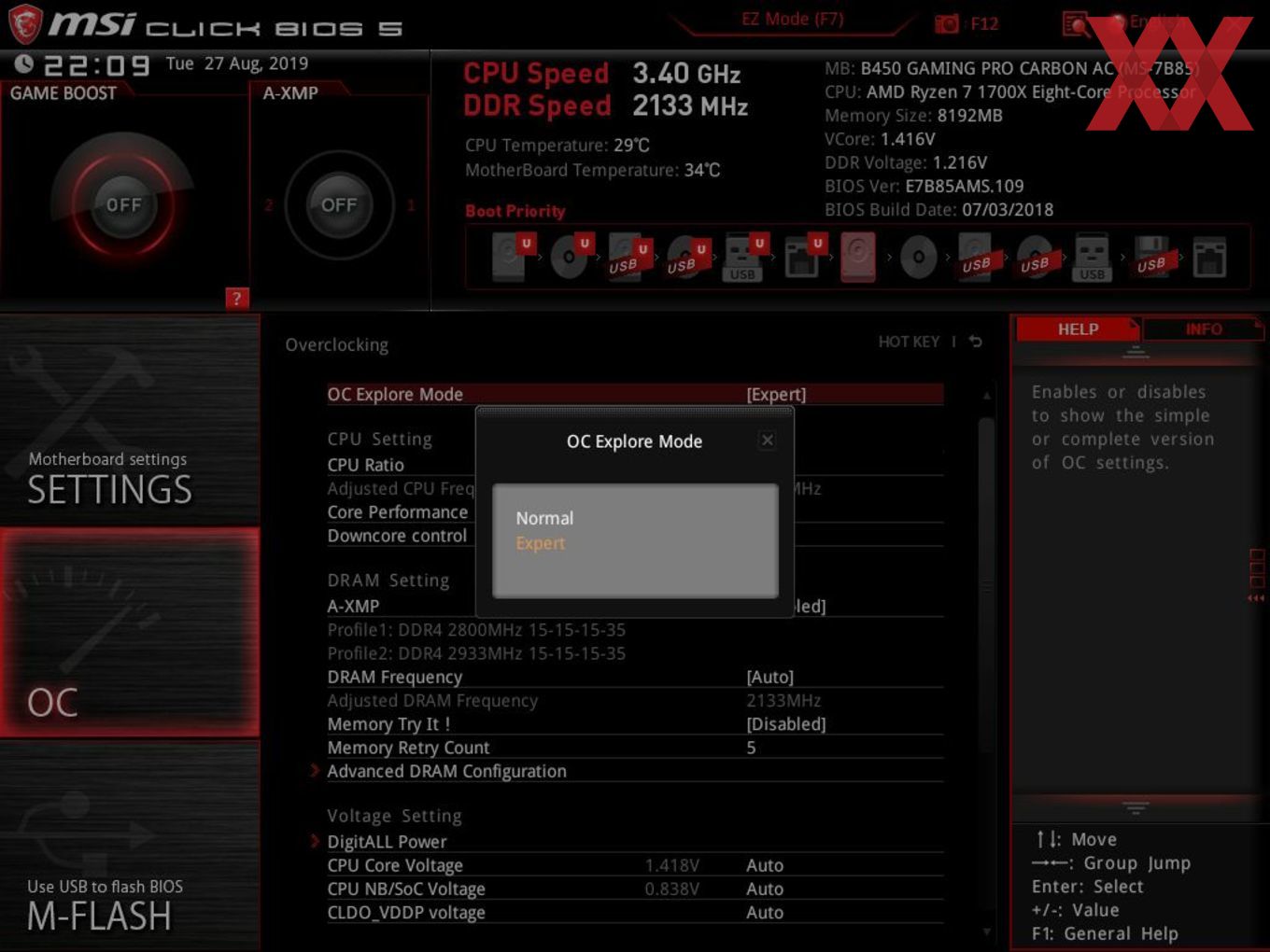Open the OC Explore Mode [Expert] value

click(x=776, y=394)
